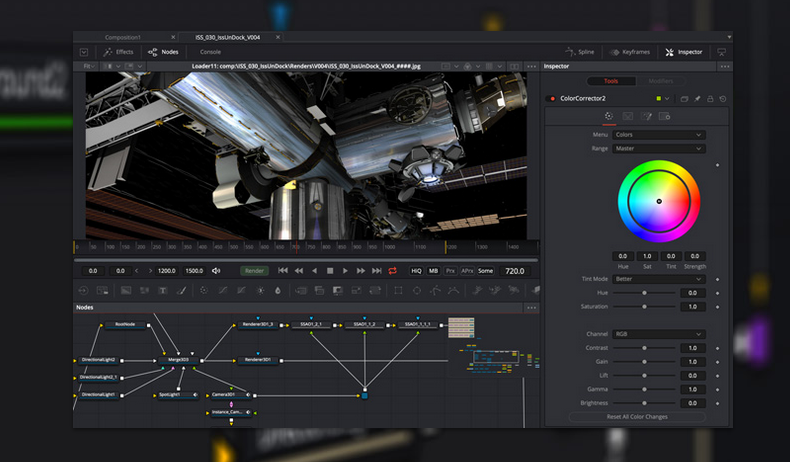Viewport: 790px width, 462px height.
Task: Toggle the Some update mode button
Action: pos(486,271)
